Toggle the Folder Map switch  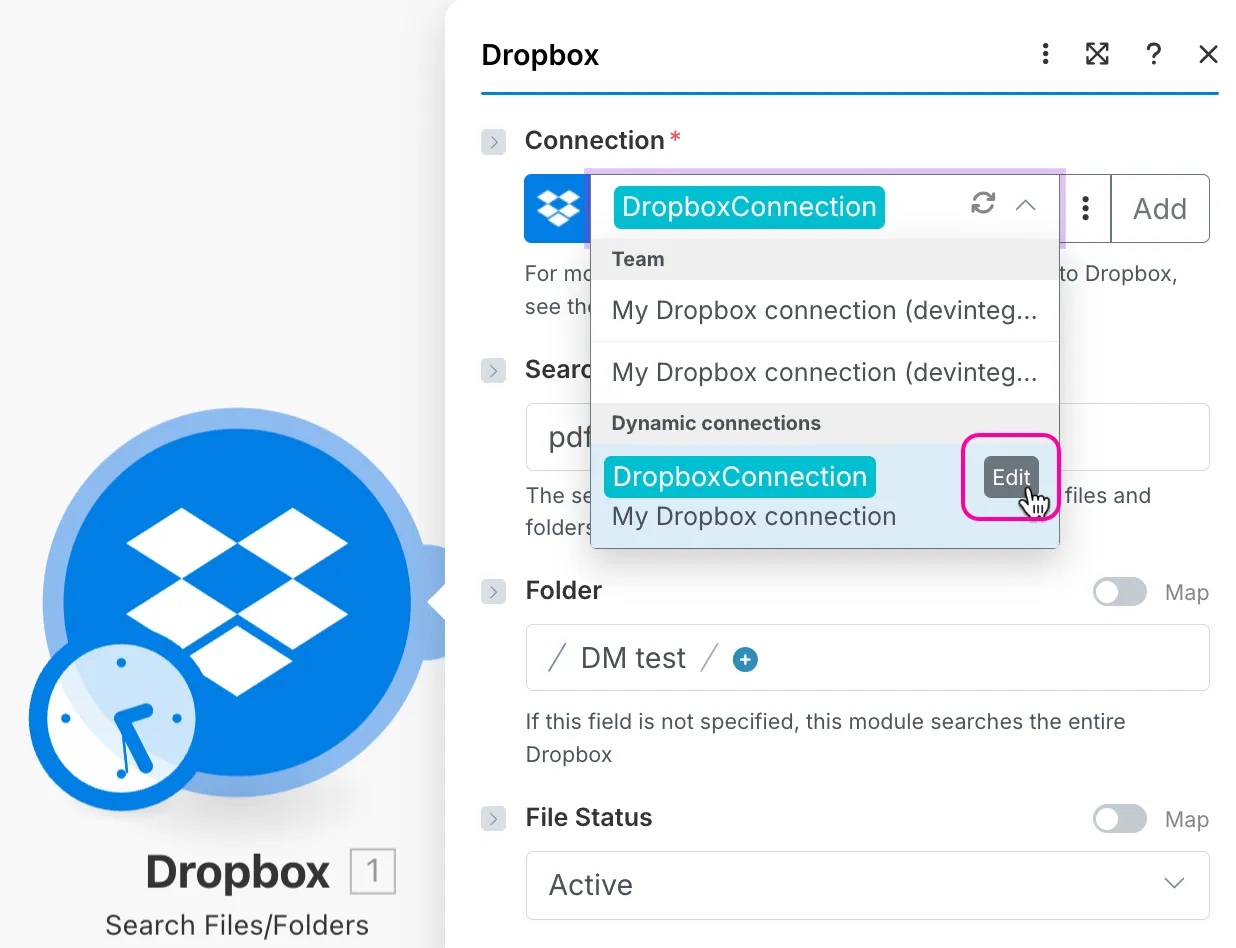pos(1120,592)
